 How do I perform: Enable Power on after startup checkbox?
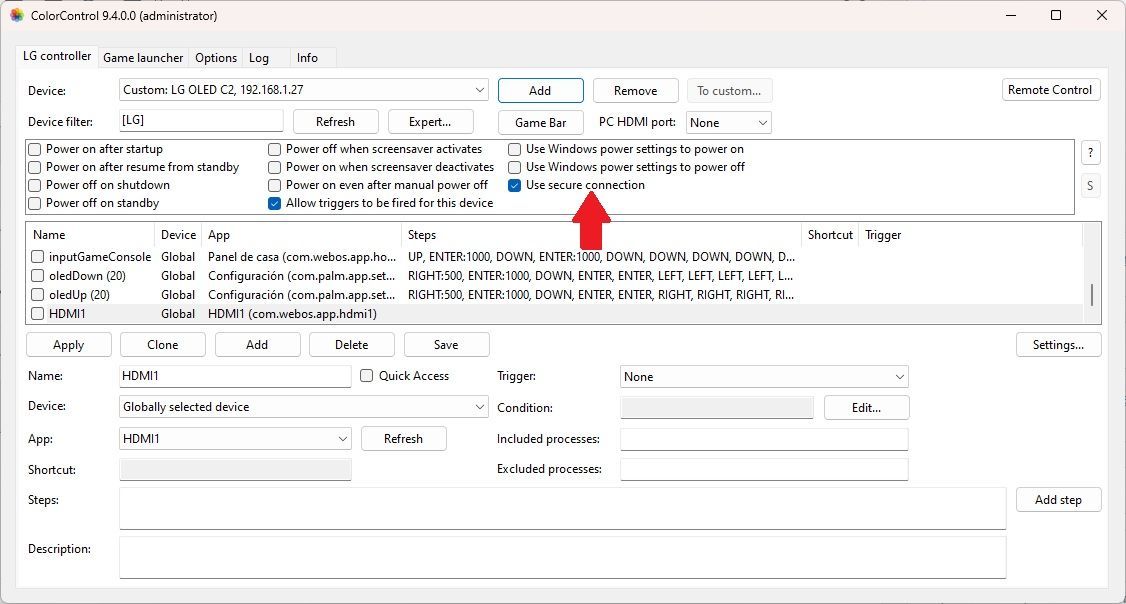36,149
